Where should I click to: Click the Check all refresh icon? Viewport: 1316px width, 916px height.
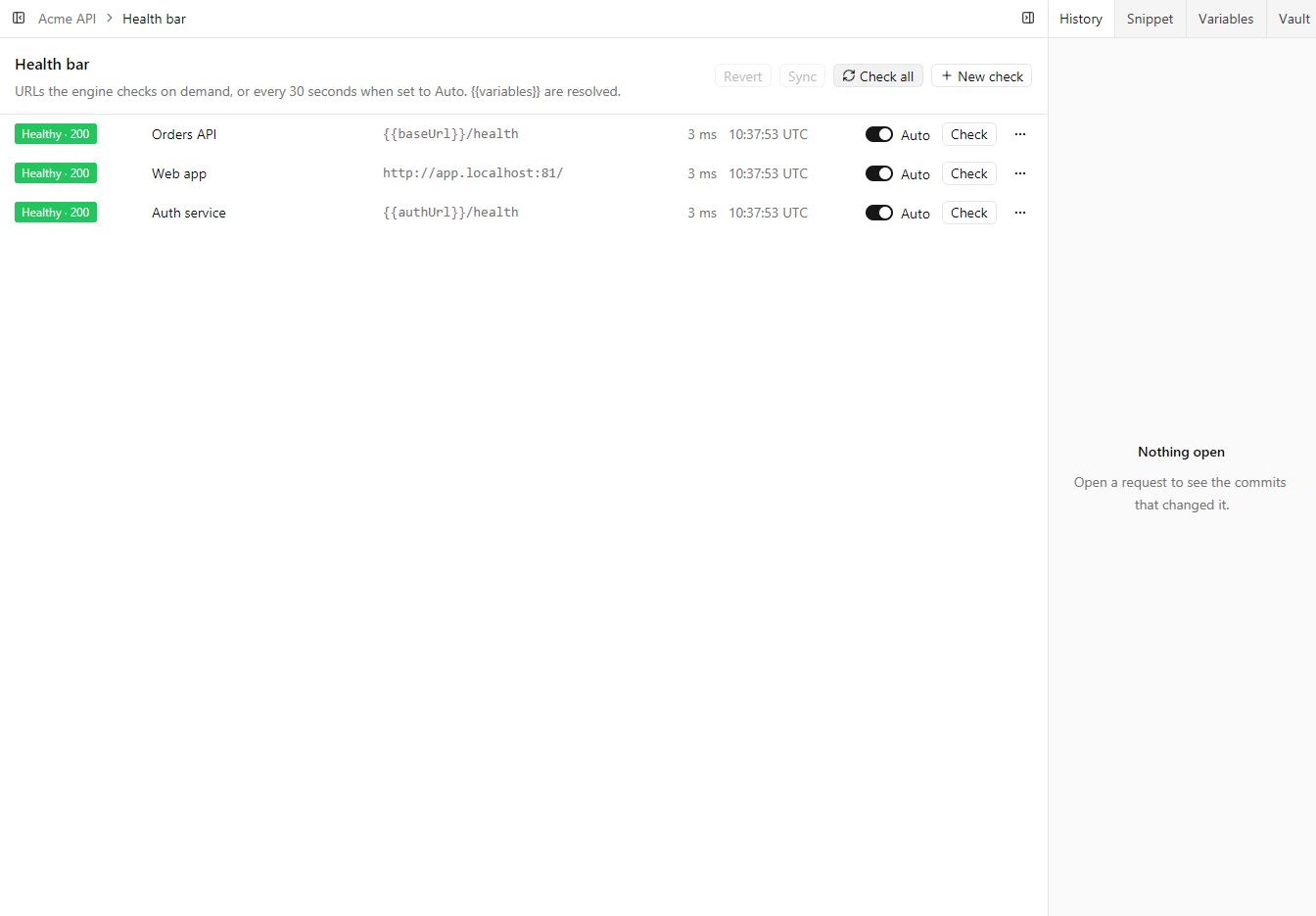(849, 75)
